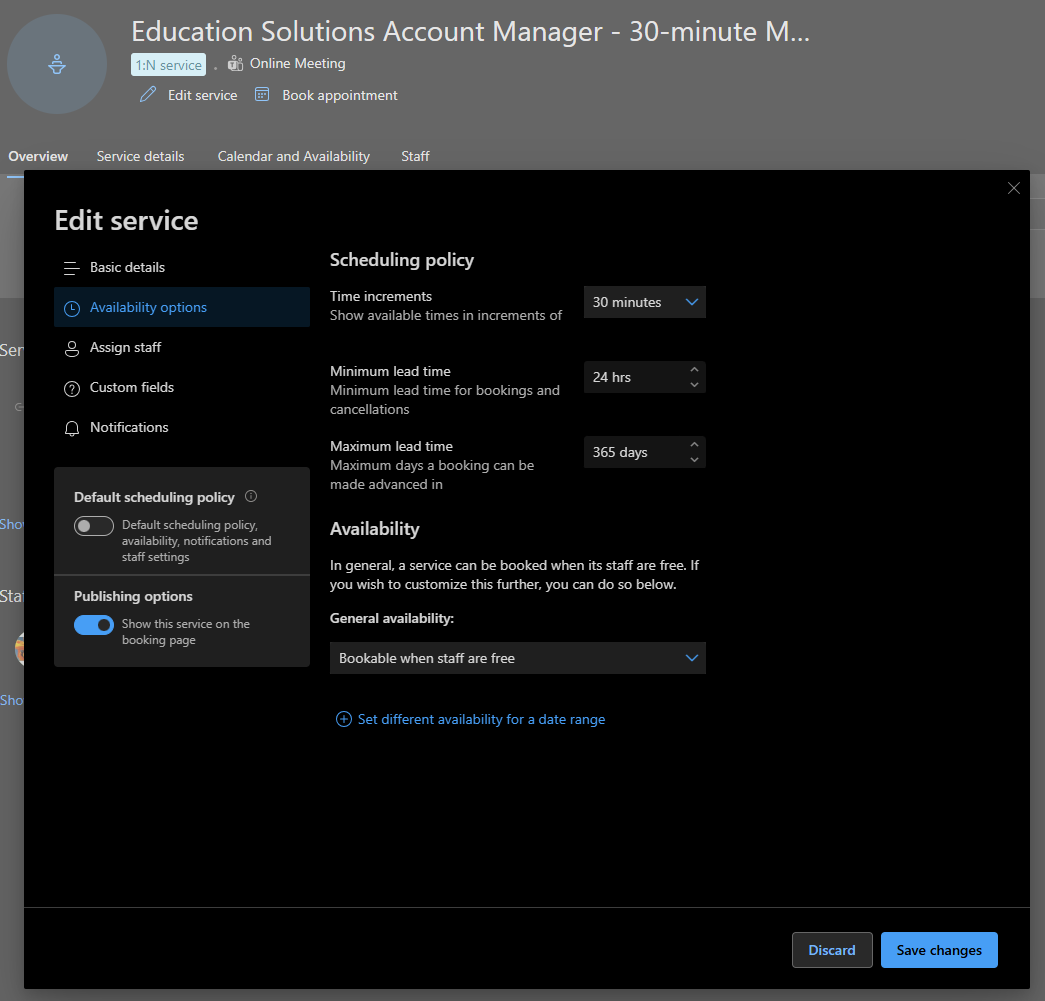Click Save changes button

938,950
